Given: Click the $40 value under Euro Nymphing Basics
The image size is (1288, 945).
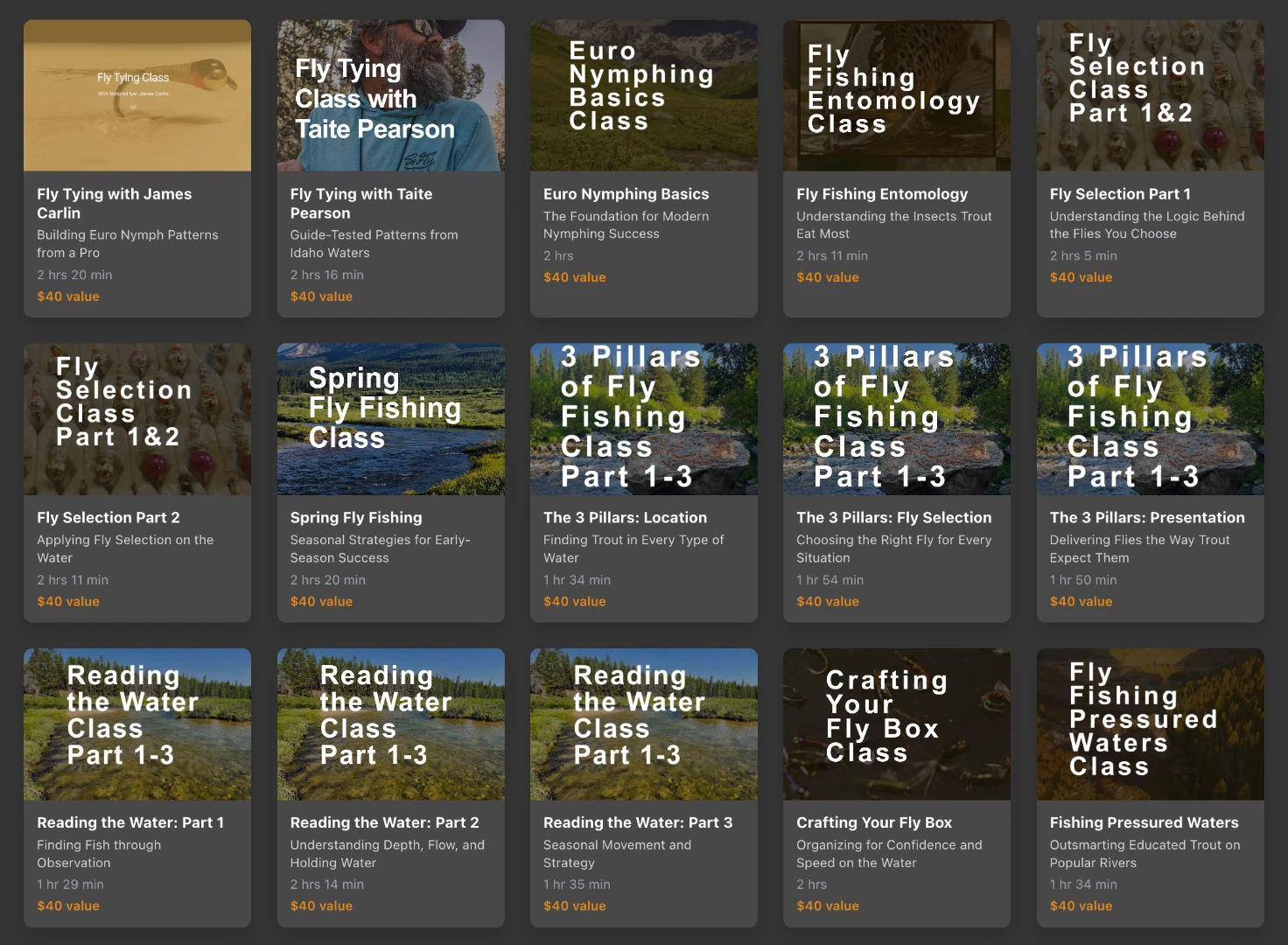Looking at the screenshot, I should point(574,277).
